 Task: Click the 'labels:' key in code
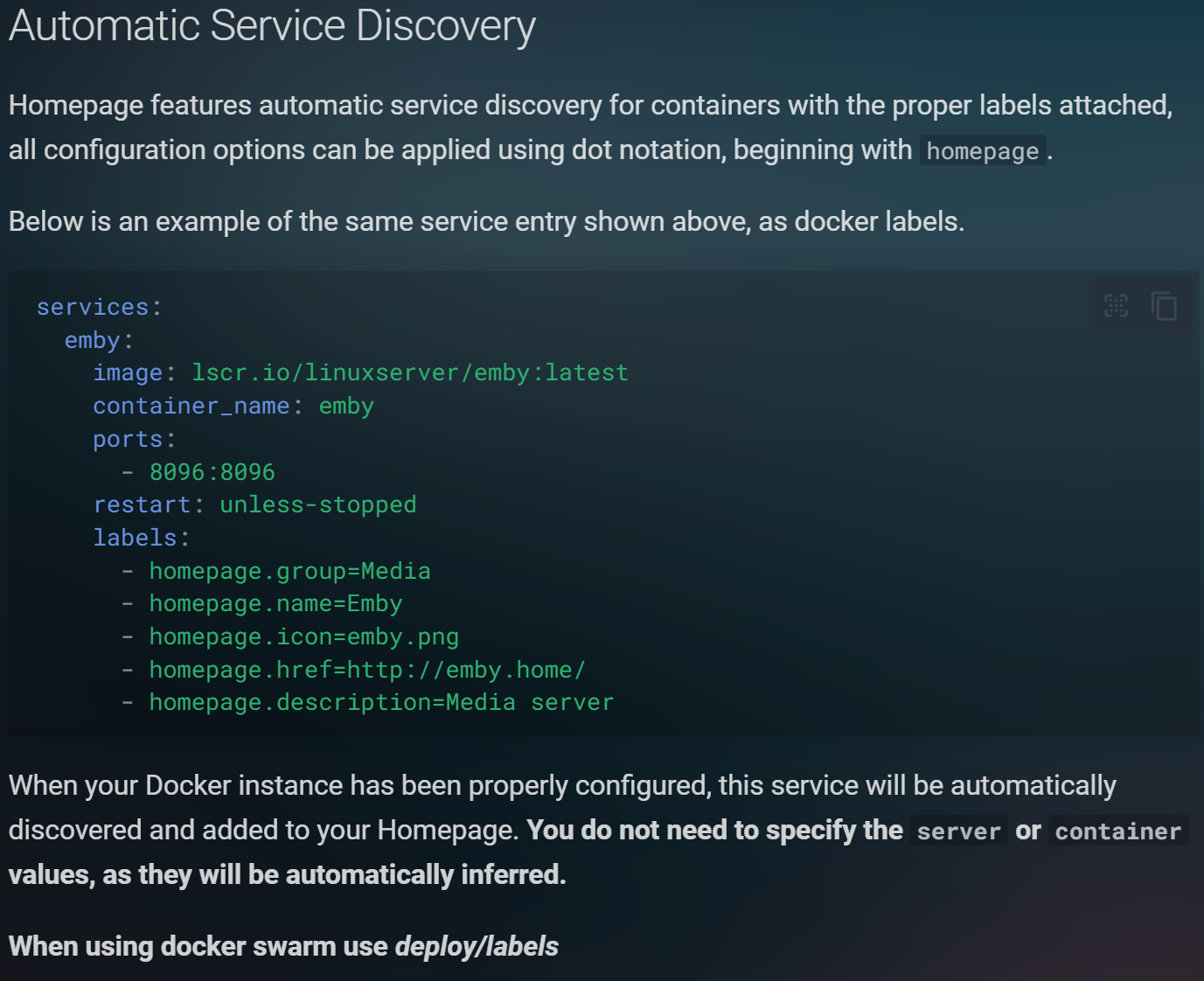pos(142,538)
